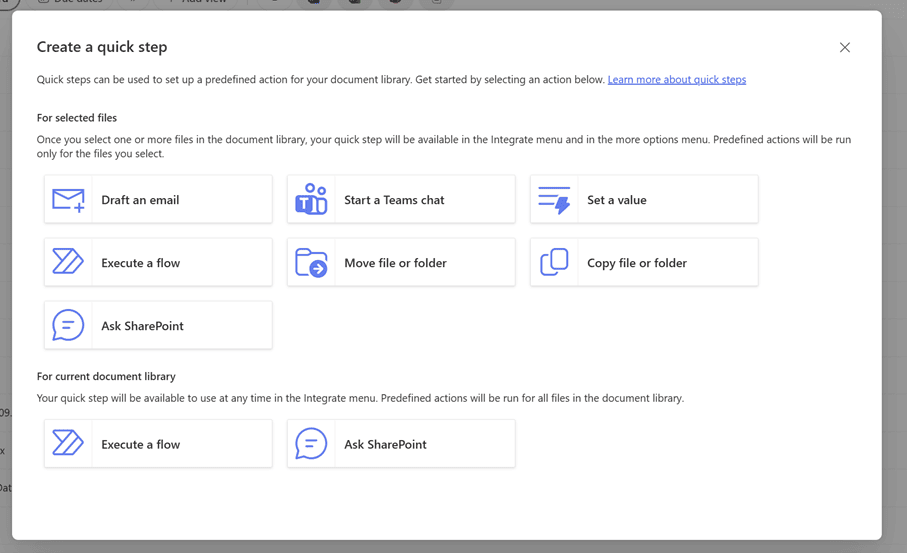Click the Set a value lightning icon

point(554,200)
